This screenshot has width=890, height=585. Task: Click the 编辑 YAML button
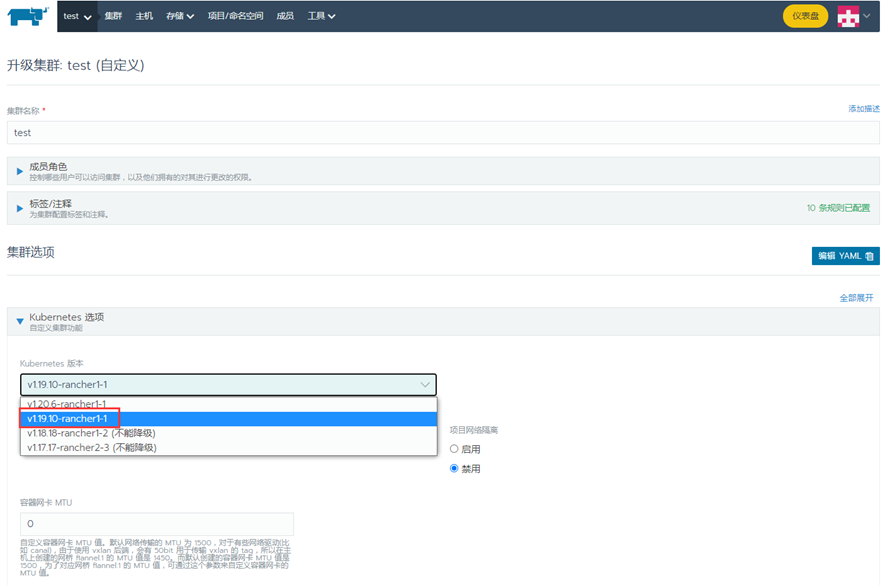point(845,256)
